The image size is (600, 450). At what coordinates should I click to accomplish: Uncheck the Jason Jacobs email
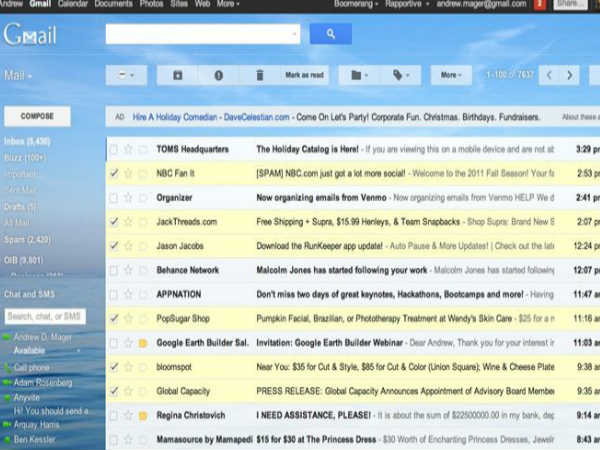tap(114, 246)
